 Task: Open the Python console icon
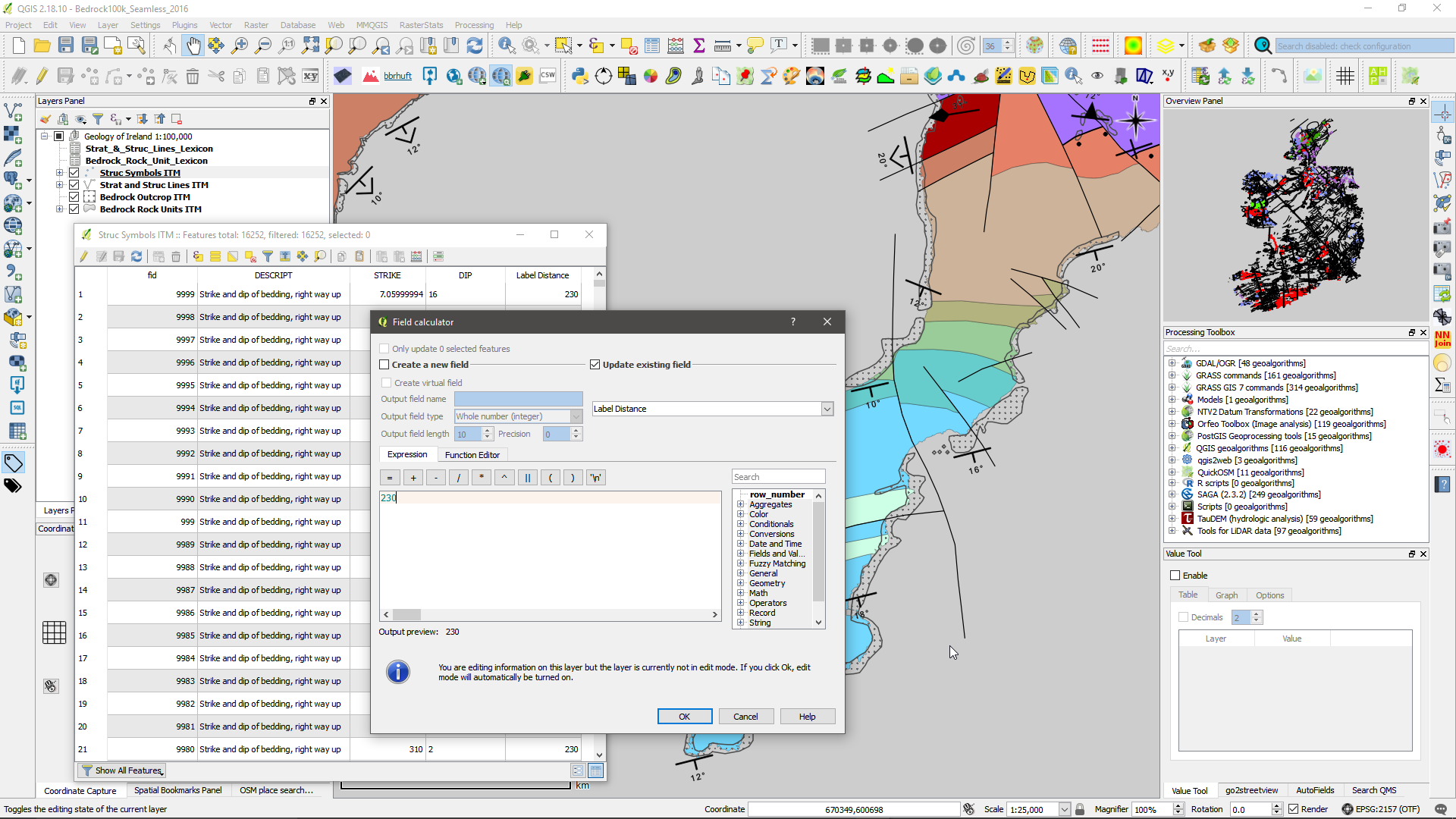[580, 76]
